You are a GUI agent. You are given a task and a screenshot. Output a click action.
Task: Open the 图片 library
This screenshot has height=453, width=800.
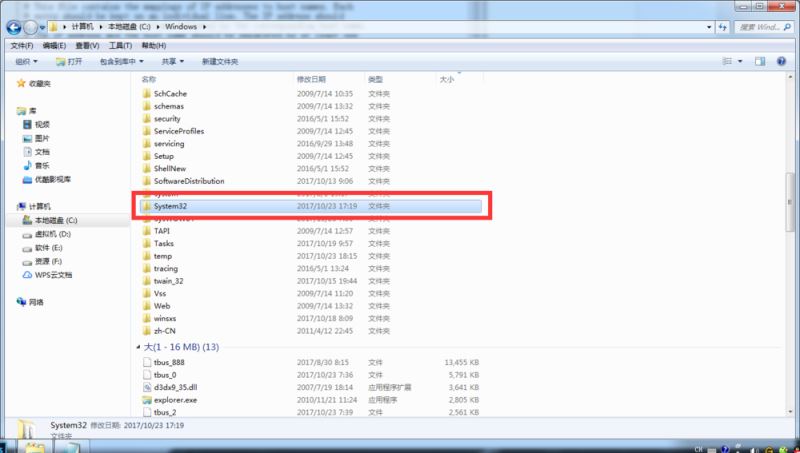pos(42,138)
